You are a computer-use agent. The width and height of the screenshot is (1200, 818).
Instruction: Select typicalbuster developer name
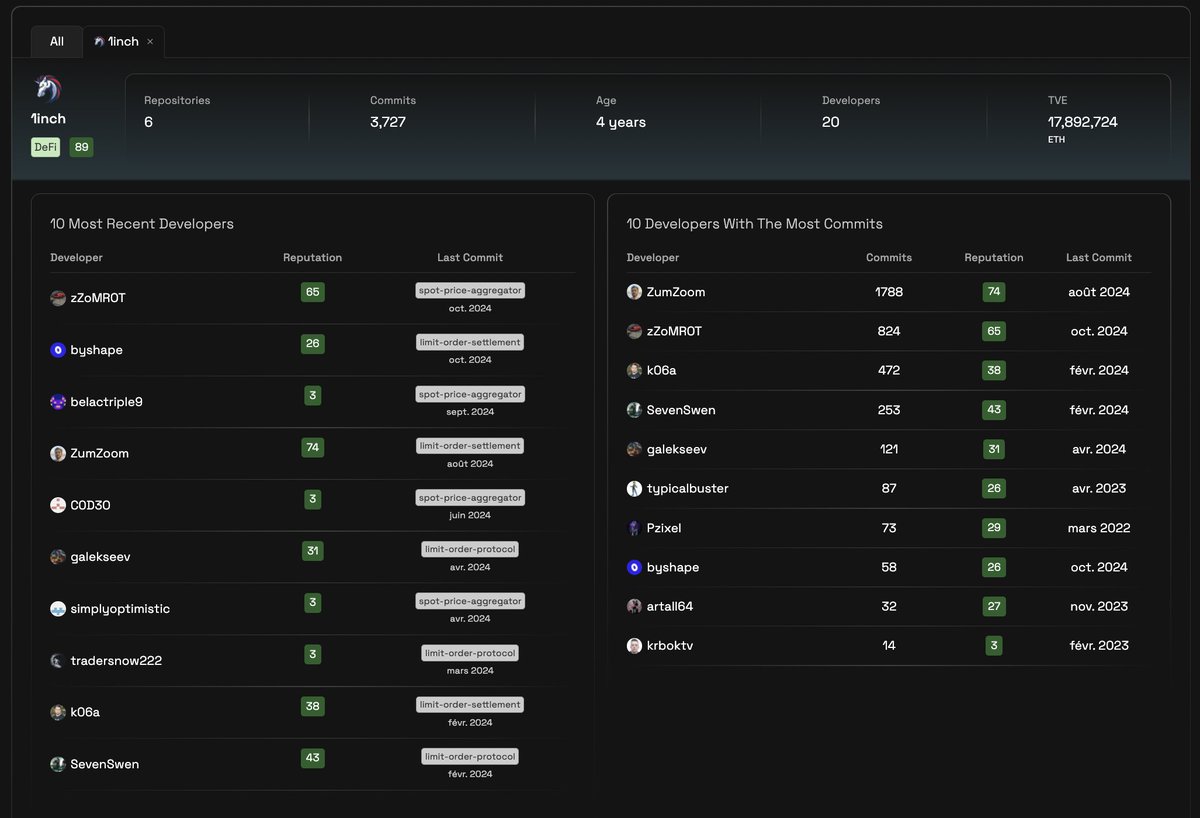point(688,488)
